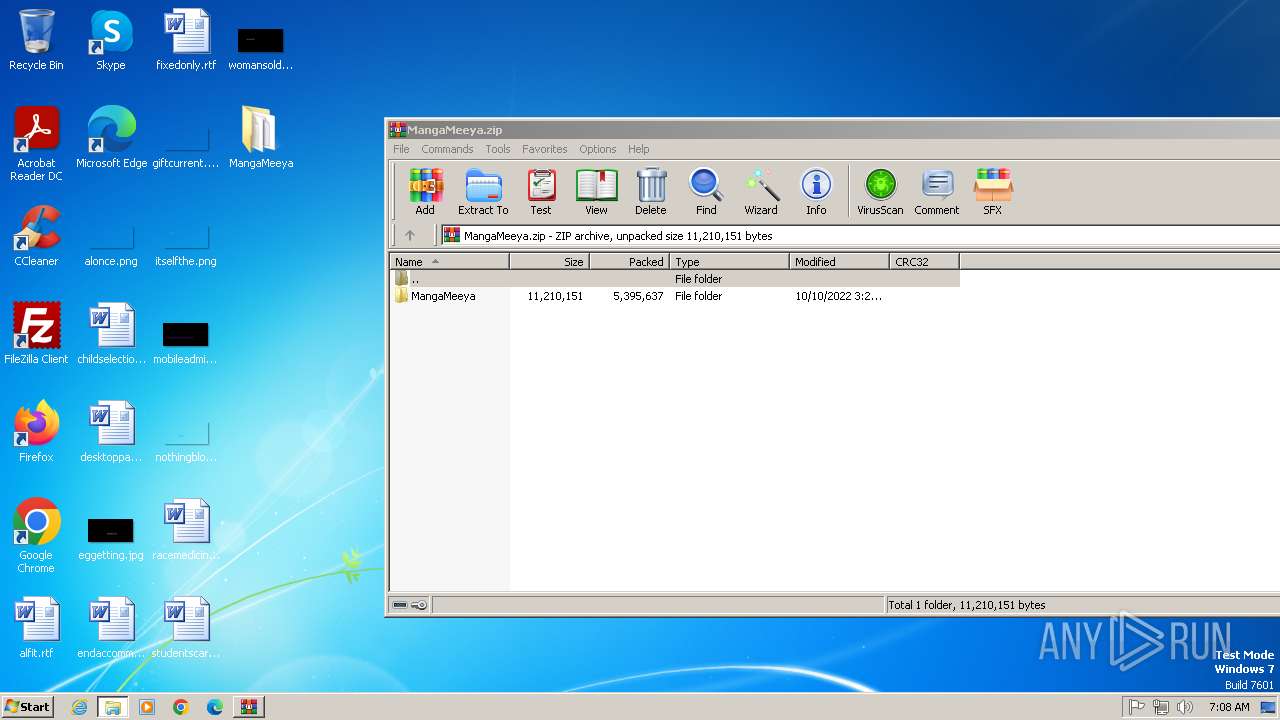Viewport: 1280px width, 720px height.
Task: Select the FileZilla Client desktop icon
Action: (36, 334)
